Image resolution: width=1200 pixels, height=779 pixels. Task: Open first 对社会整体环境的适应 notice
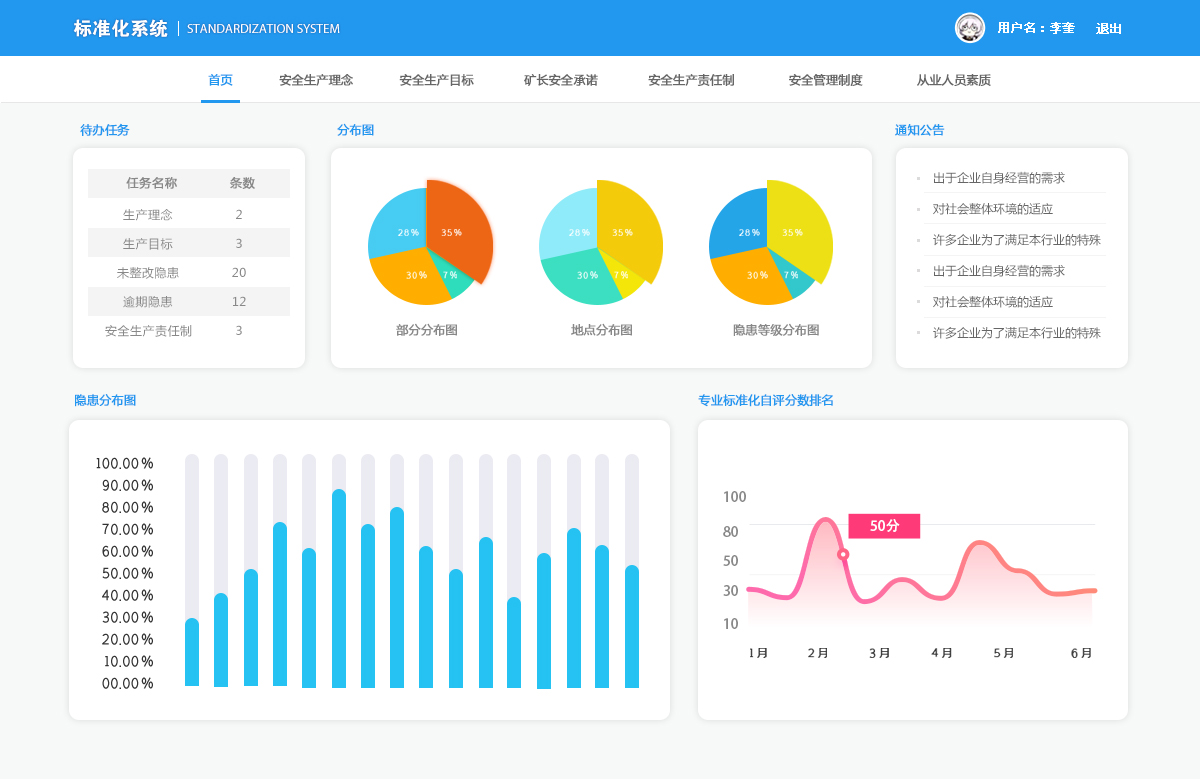[993, 209]
